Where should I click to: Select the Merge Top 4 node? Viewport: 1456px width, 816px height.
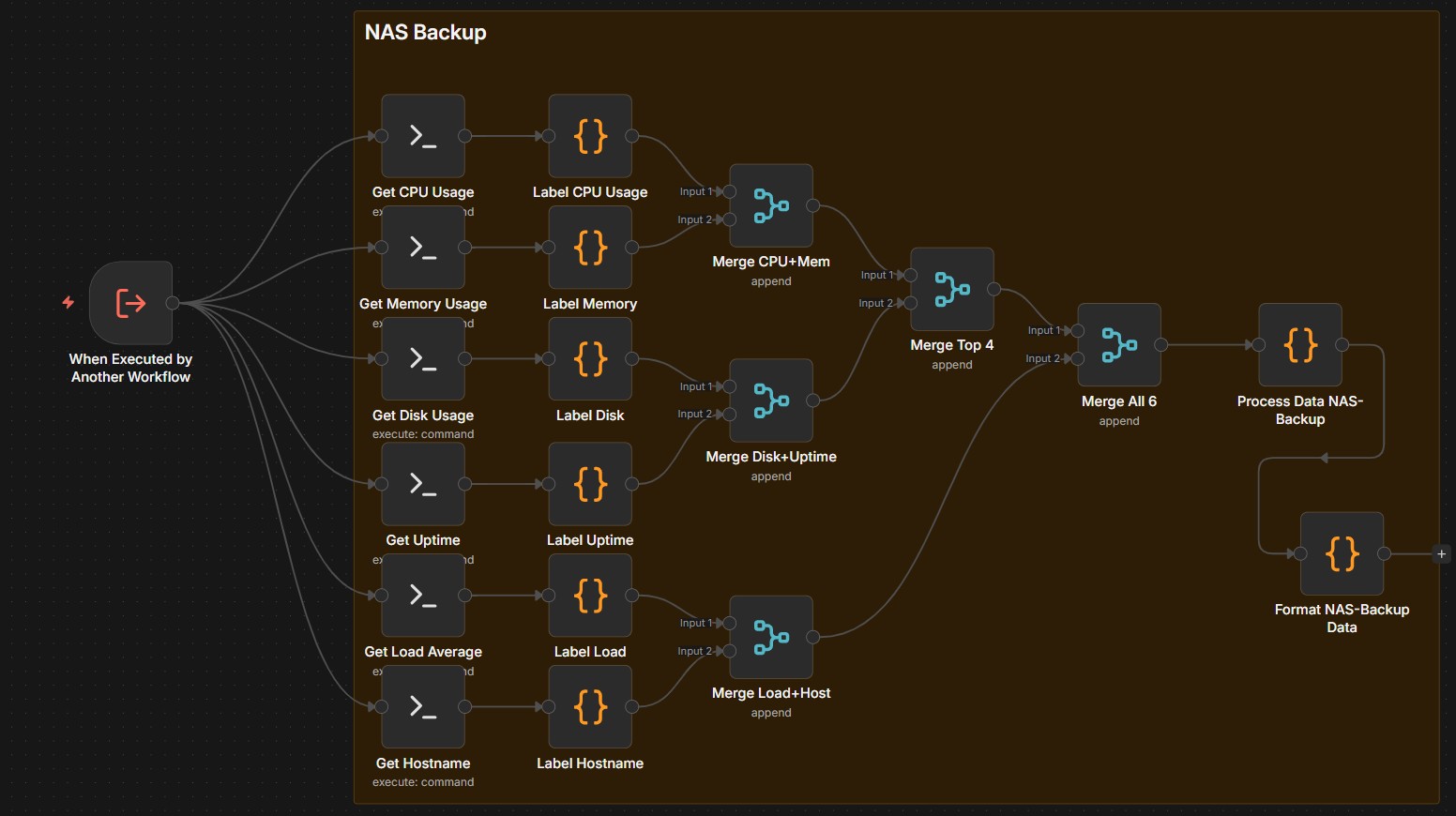(951, 289)
